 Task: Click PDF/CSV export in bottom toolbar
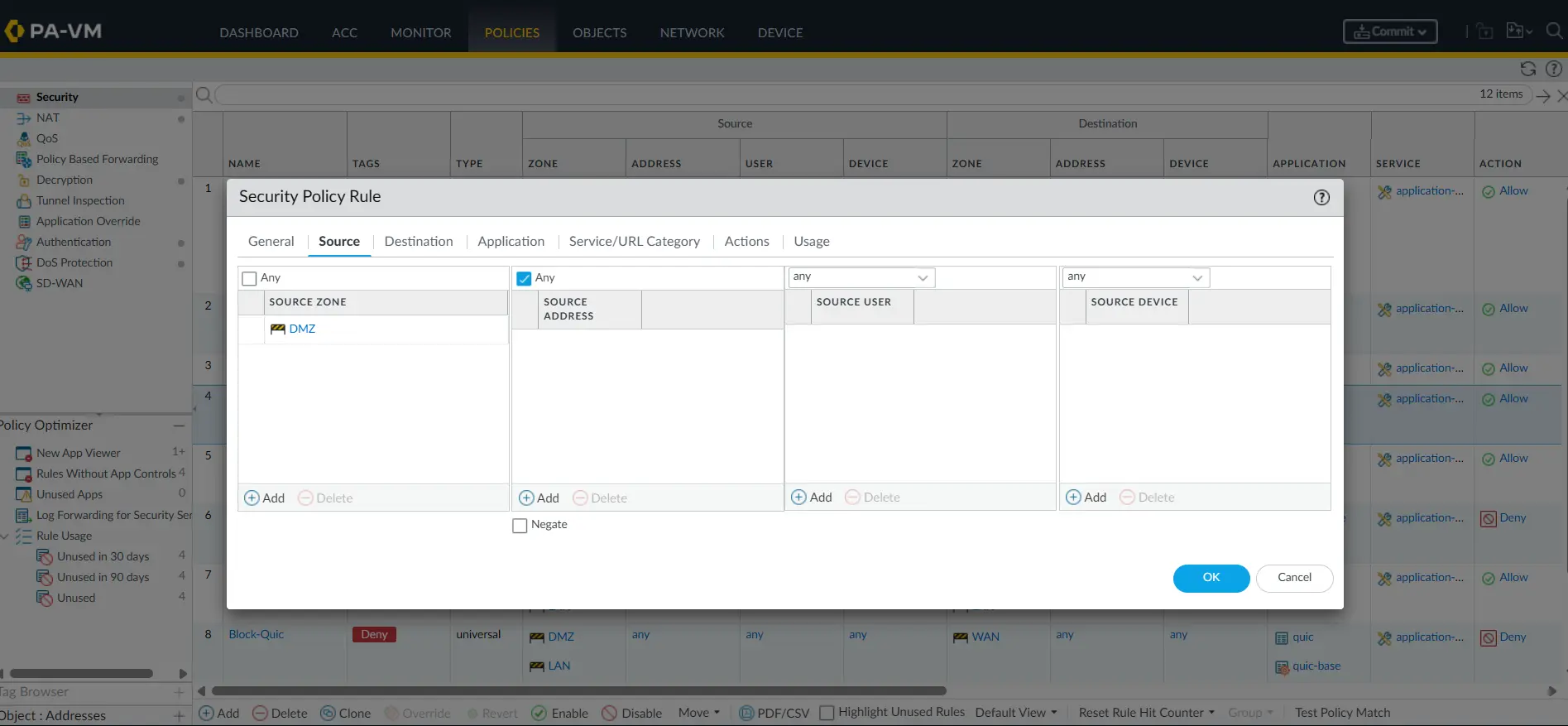[774, 713]
